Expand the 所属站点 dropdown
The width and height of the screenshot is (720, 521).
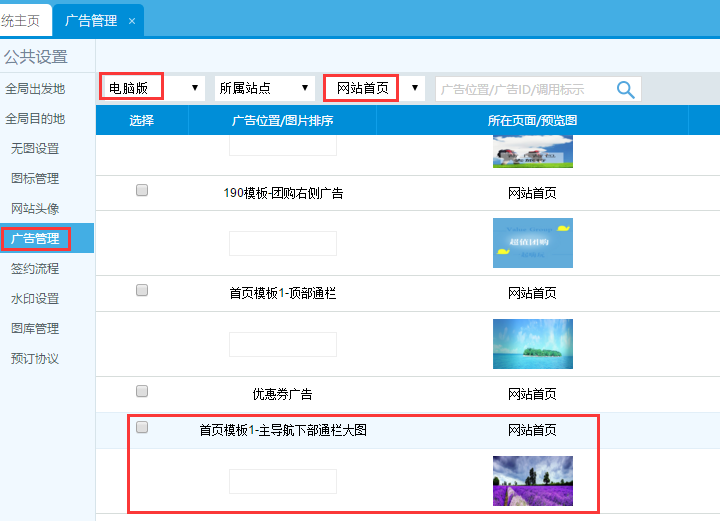(263, 88)
